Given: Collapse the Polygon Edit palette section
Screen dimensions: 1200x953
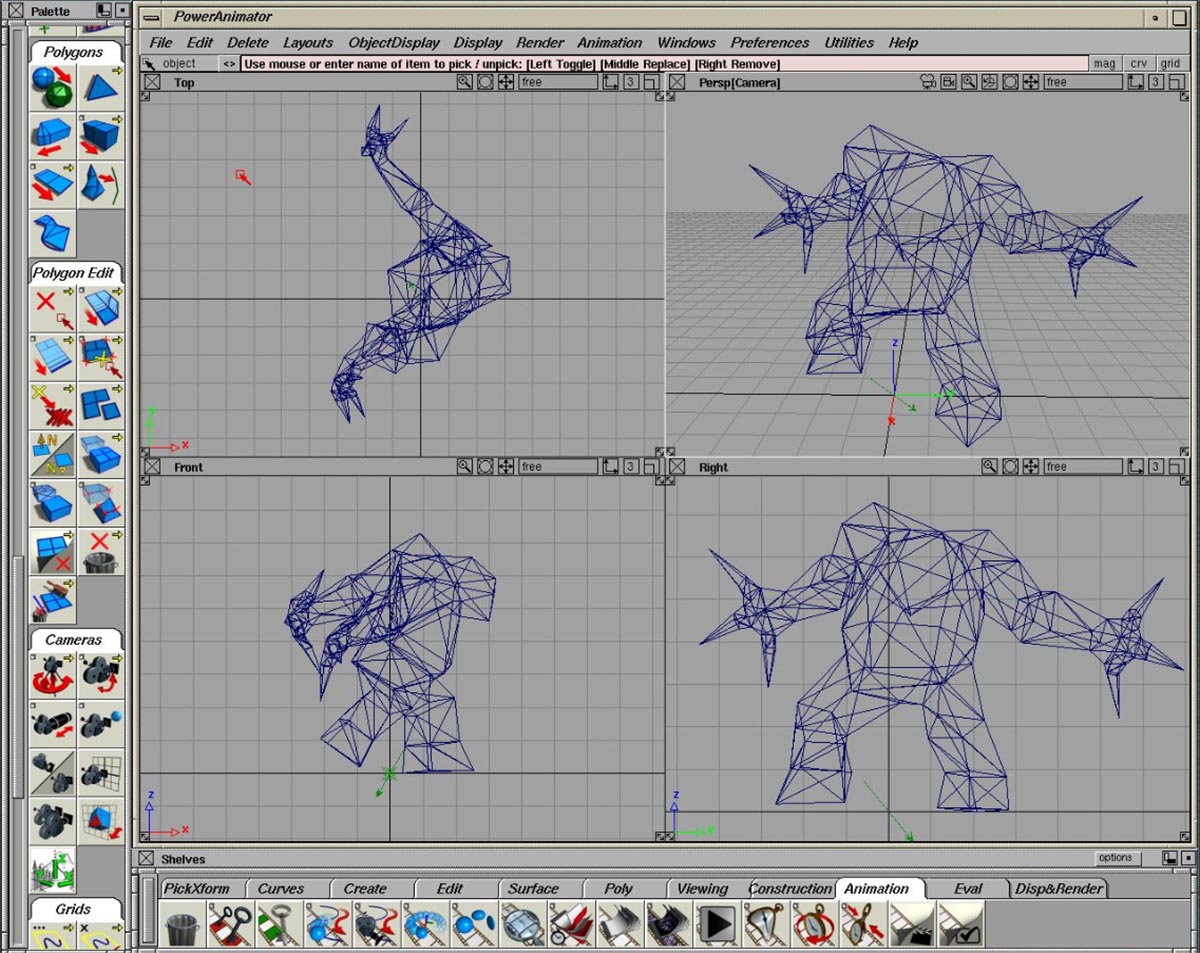Looking at the screenshot, I should [74, 273].
